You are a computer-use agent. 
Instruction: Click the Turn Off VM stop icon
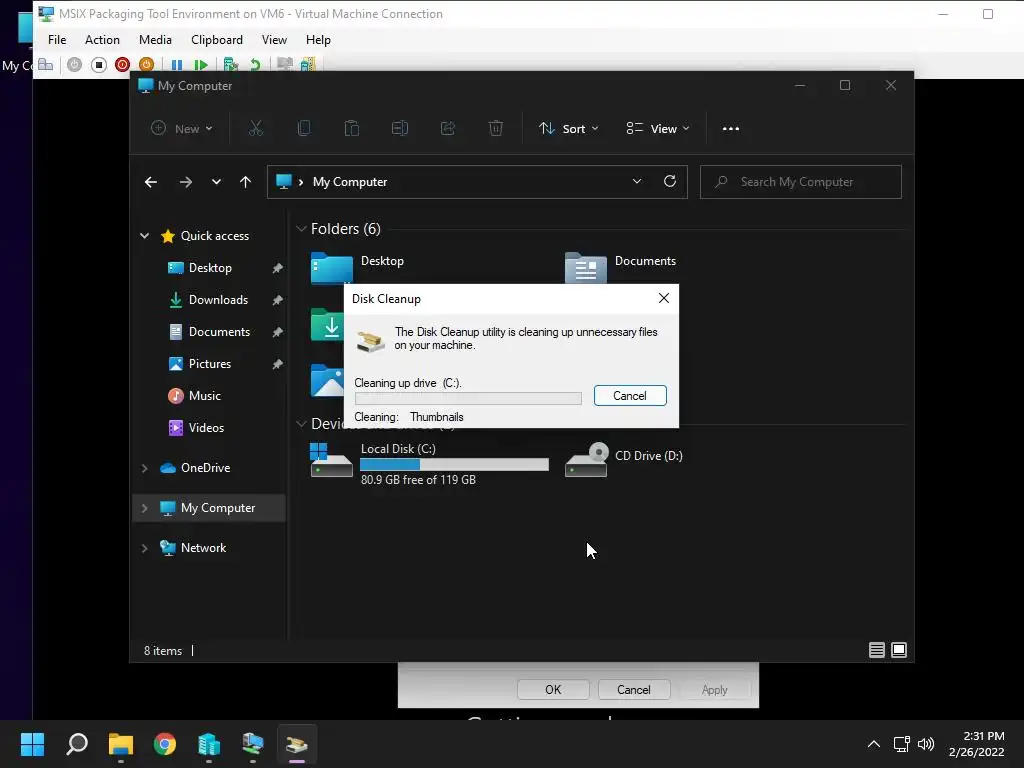pos(99,65)
